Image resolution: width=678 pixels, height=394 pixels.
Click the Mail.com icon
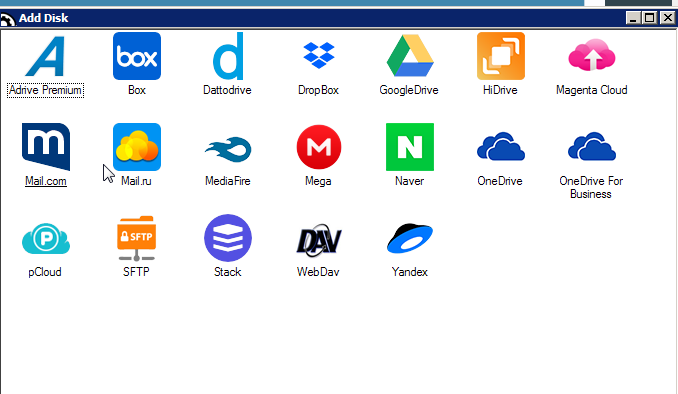(46, 147)
